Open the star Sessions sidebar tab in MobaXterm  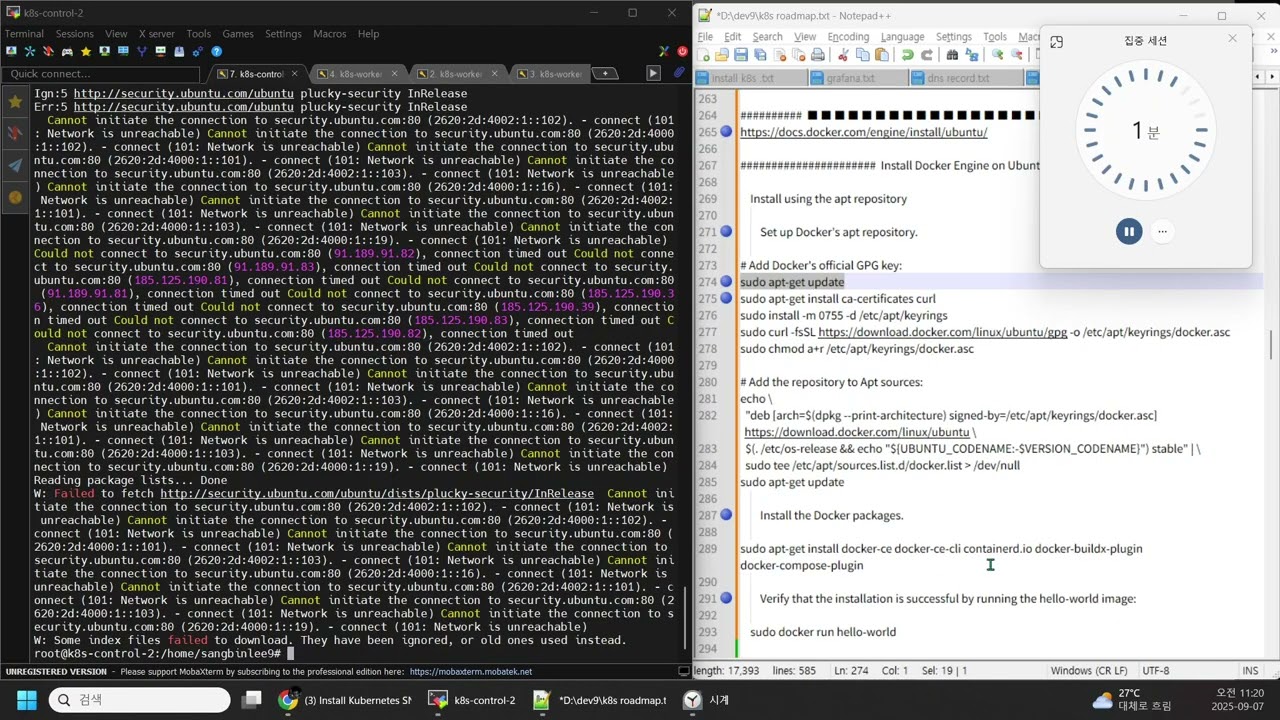coord(15,101)
